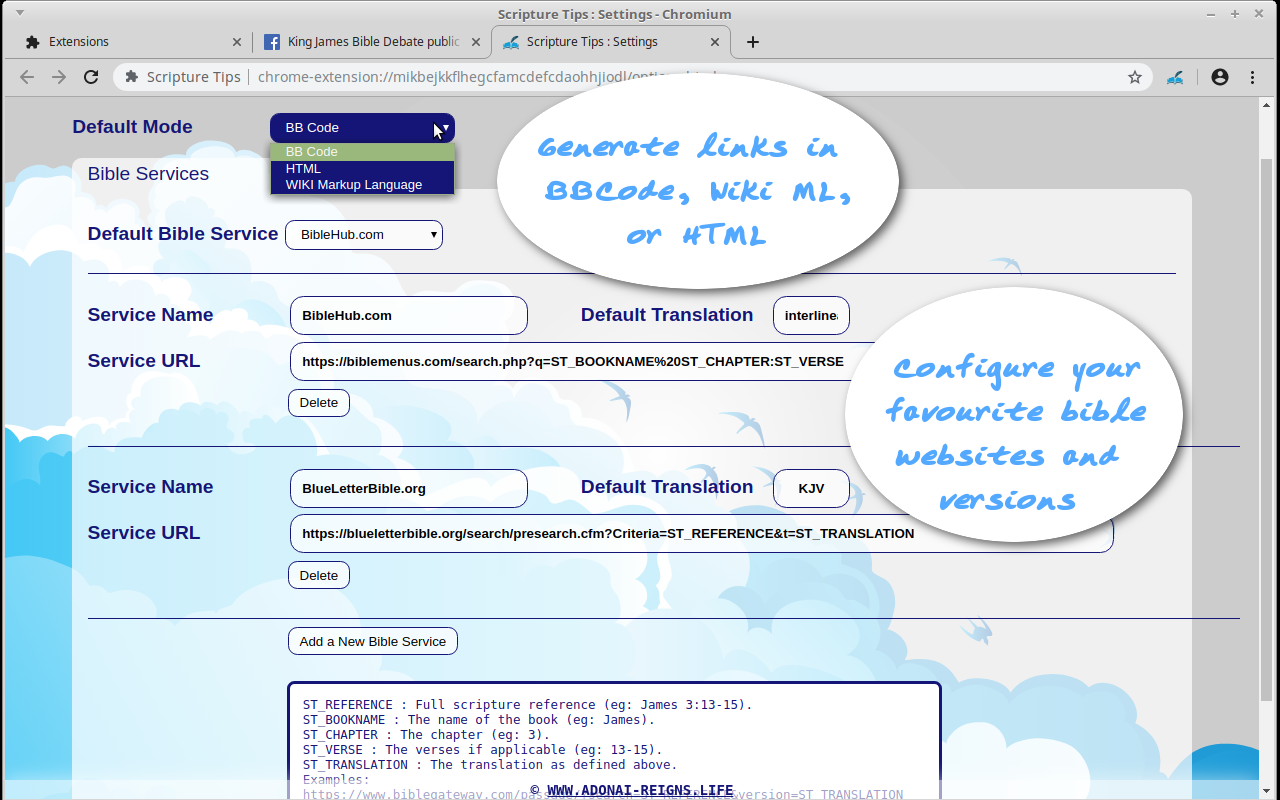Open the Scripture Tips extension icon
The height and width of the screenshot is (800, 1280).
[x=1176, y=77]
